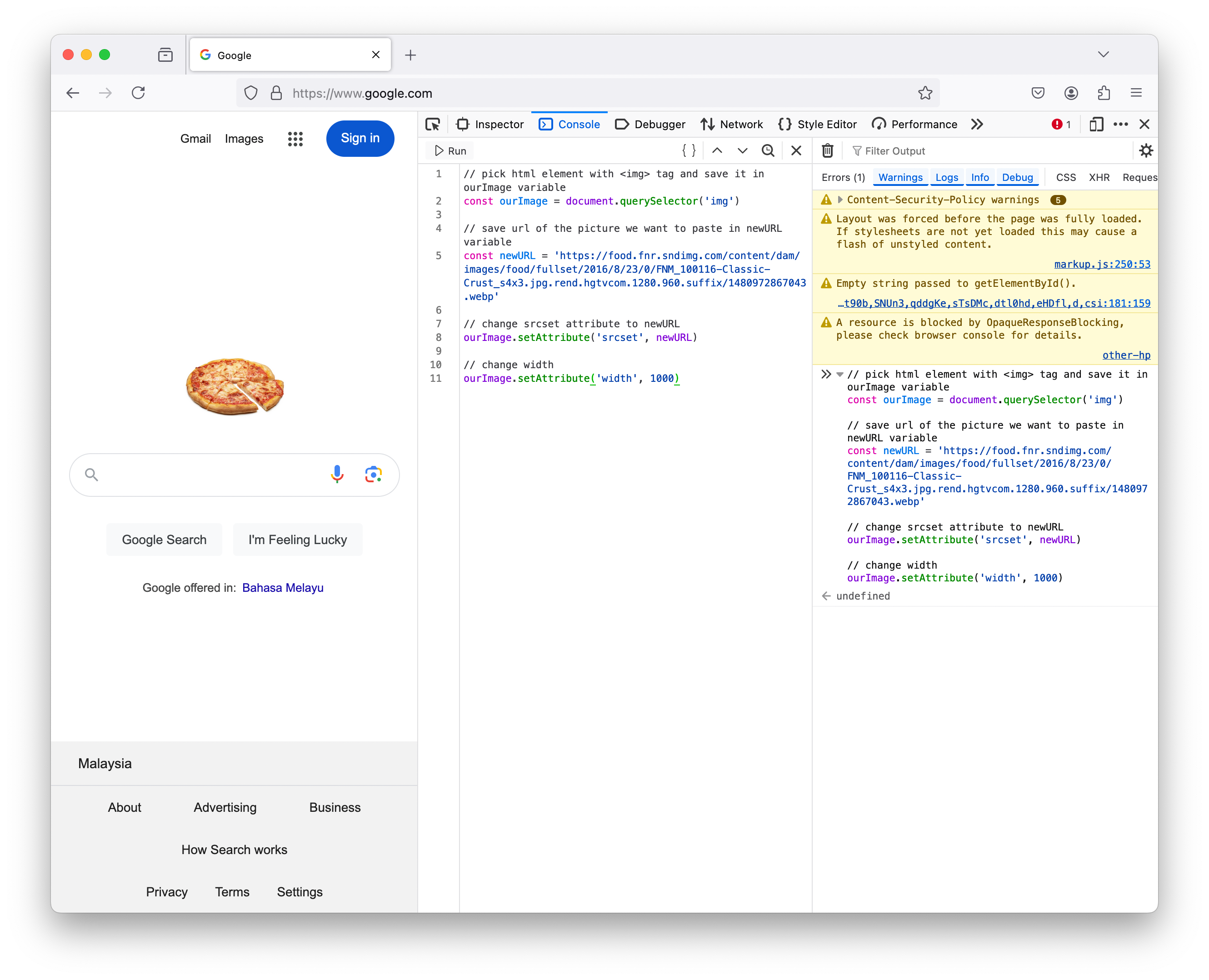Click the Sign in button
Screen dimensions: 1209x980
coord(360,138)
